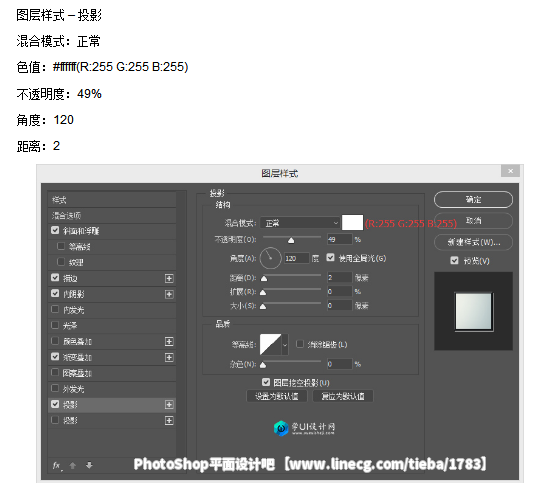The height and width of the screenshot is (483, 542).
Task: Click the 取消 button
Action: 473,221
